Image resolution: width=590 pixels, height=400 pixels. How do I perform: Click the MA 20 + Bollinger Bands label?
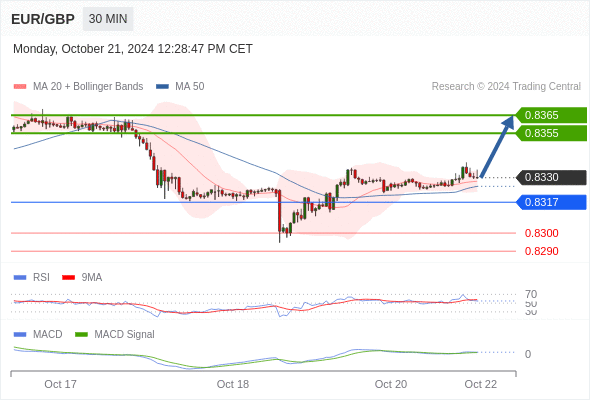coord(88,87)
